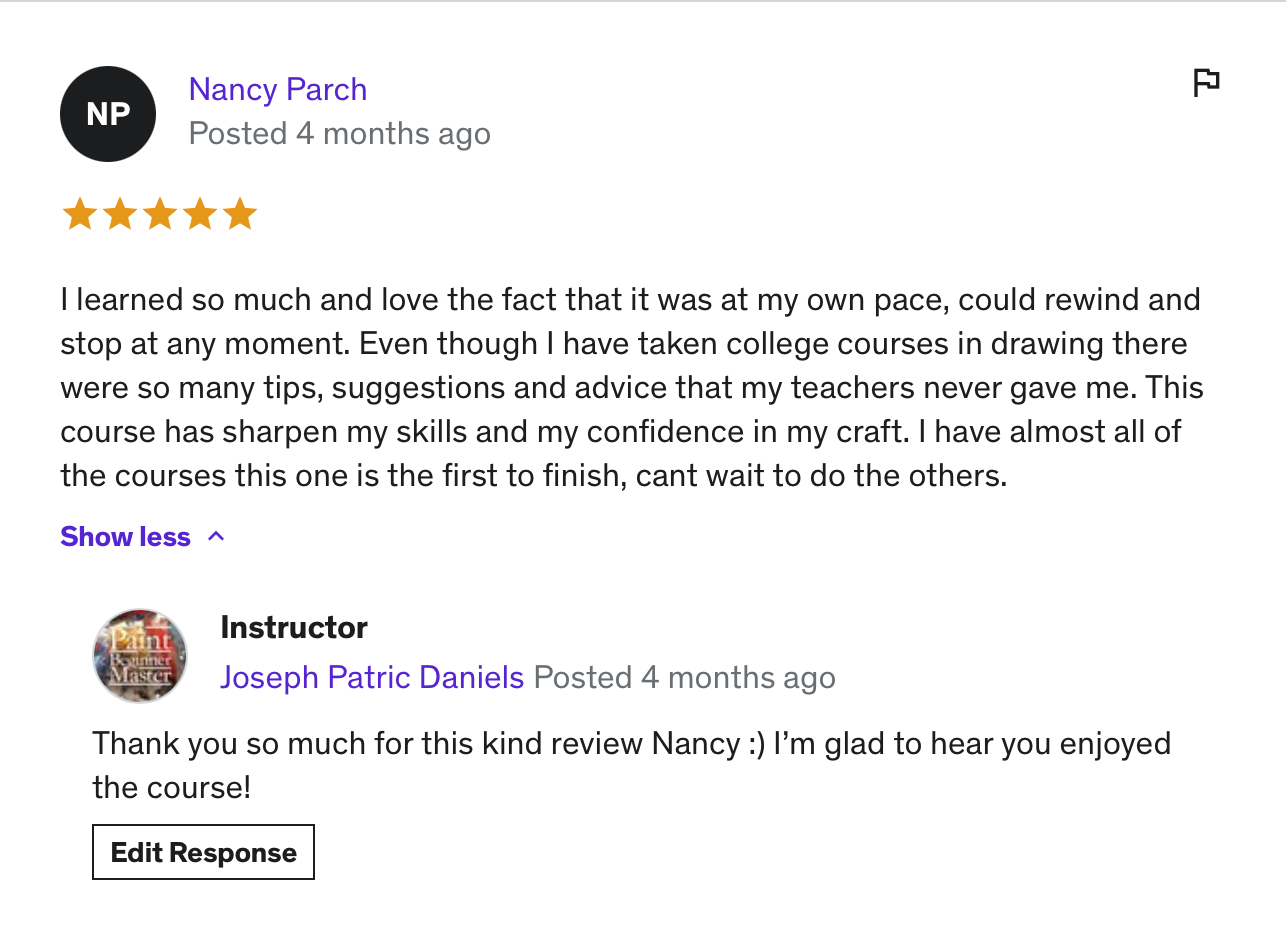Click Nancy's 'Posted 4 months ago' timestamp

coord(340,134)
